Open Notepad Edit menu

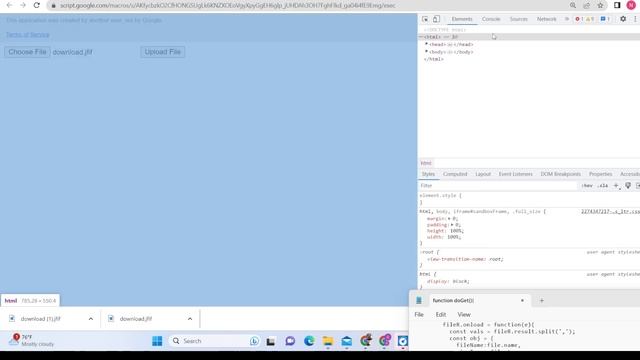[x=441, y=315]
